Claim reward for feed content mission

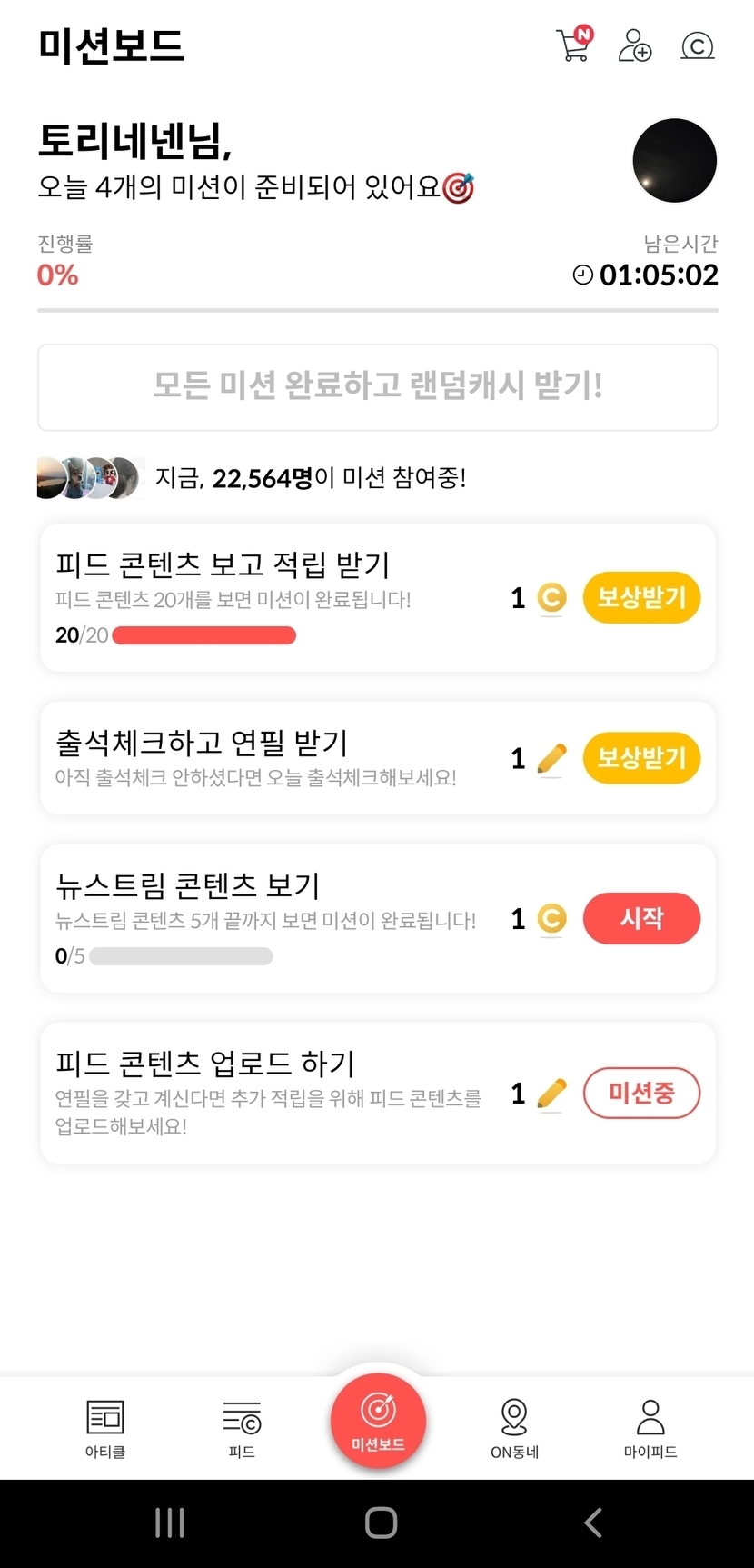pyautogui.click(x=640, y=597)
